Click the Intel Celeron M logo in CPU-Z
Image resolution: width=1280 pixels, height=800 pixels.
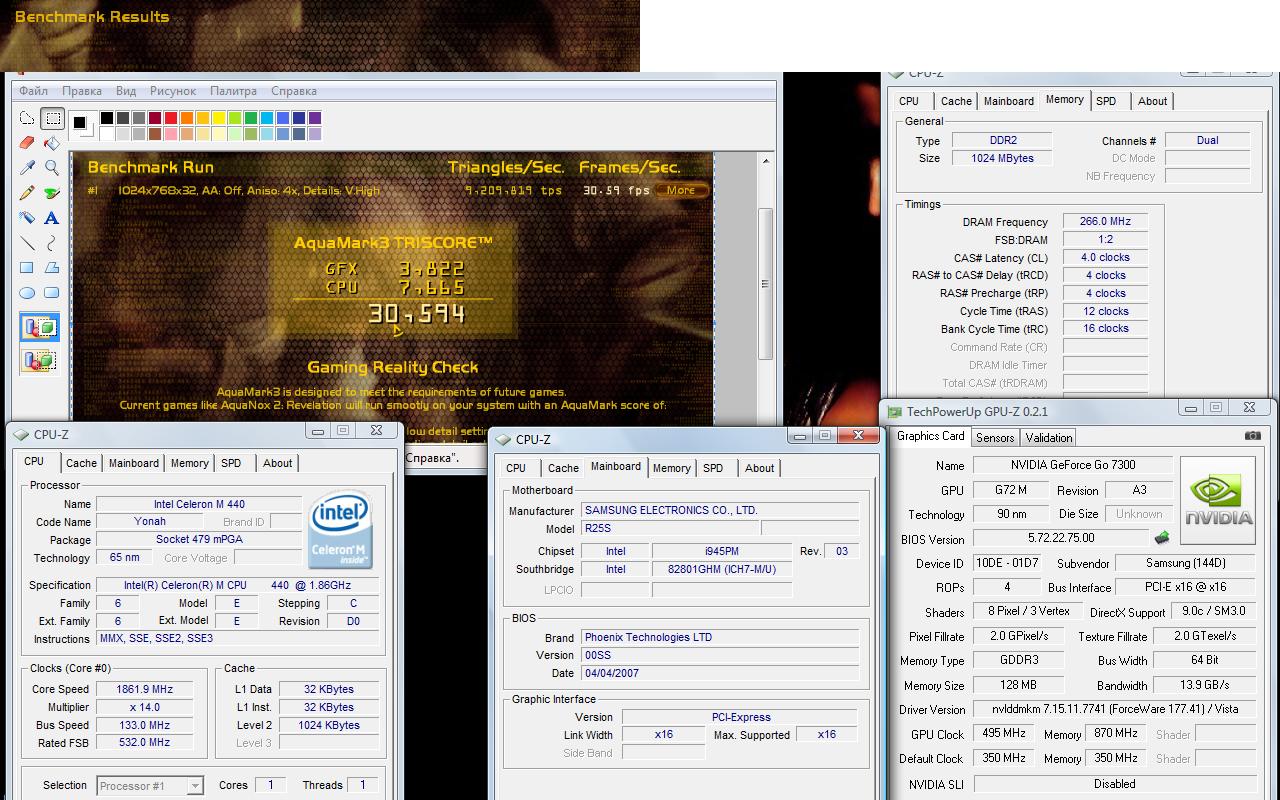point(340,530)
